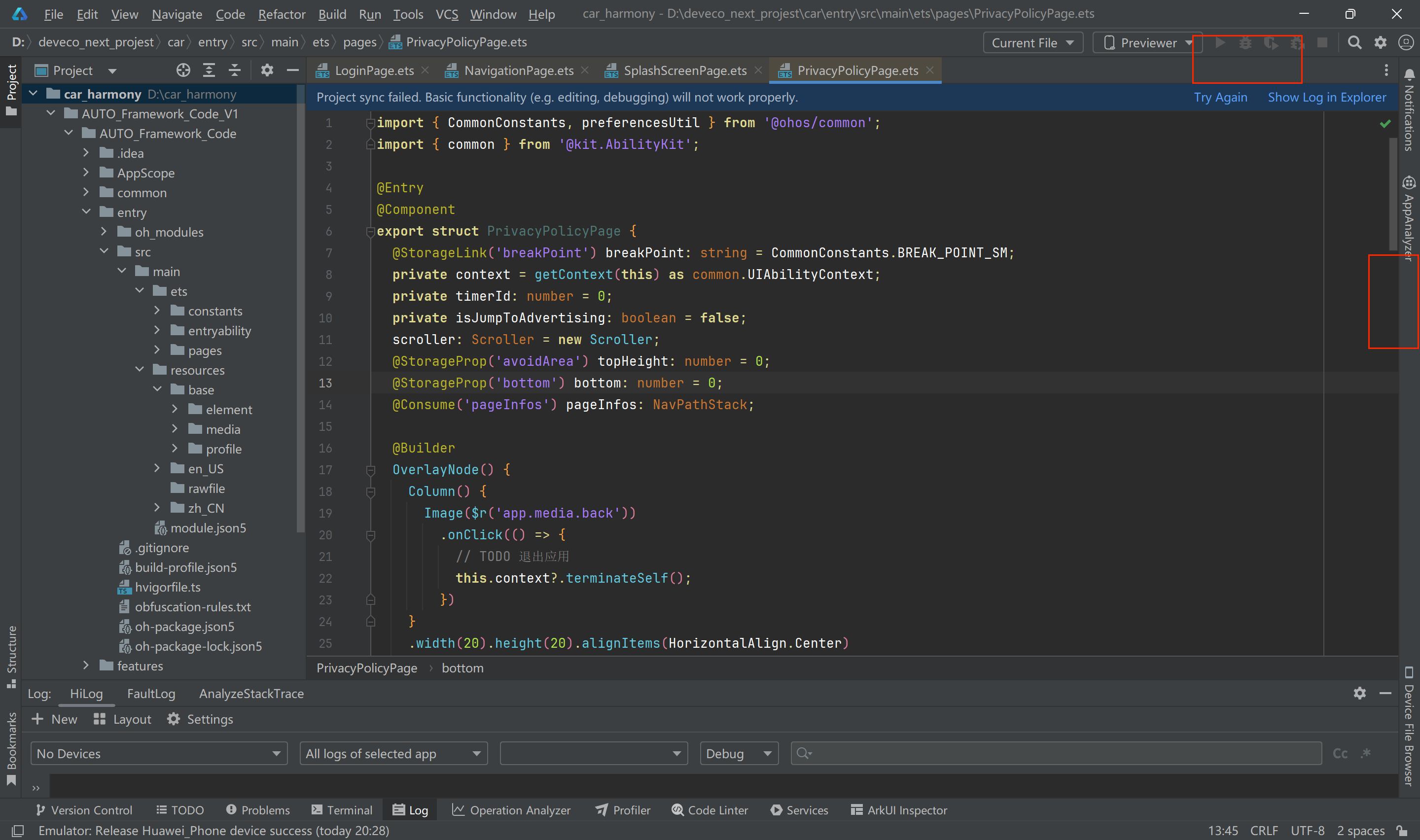Open the Terminal tool window
The image size is (1420, 840).
342,810
